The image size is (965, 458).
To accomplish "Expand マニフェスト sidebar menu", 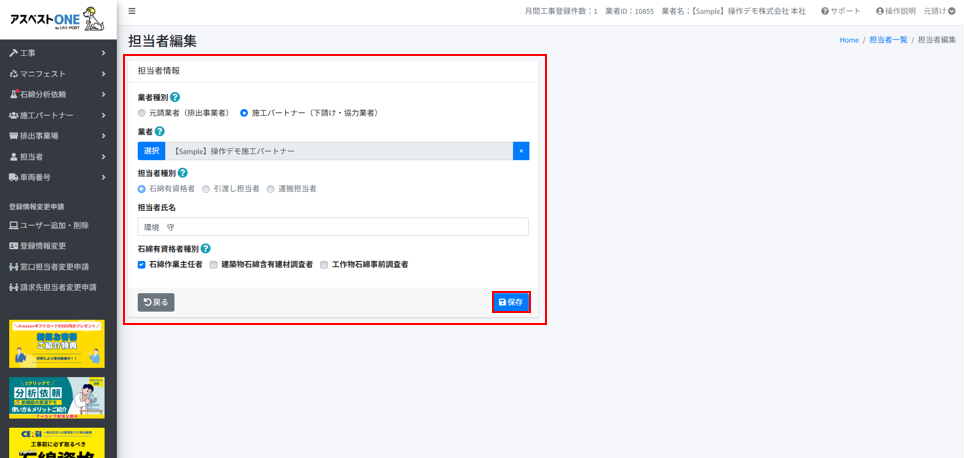I will pyautogui.click(x=57, y=74).
